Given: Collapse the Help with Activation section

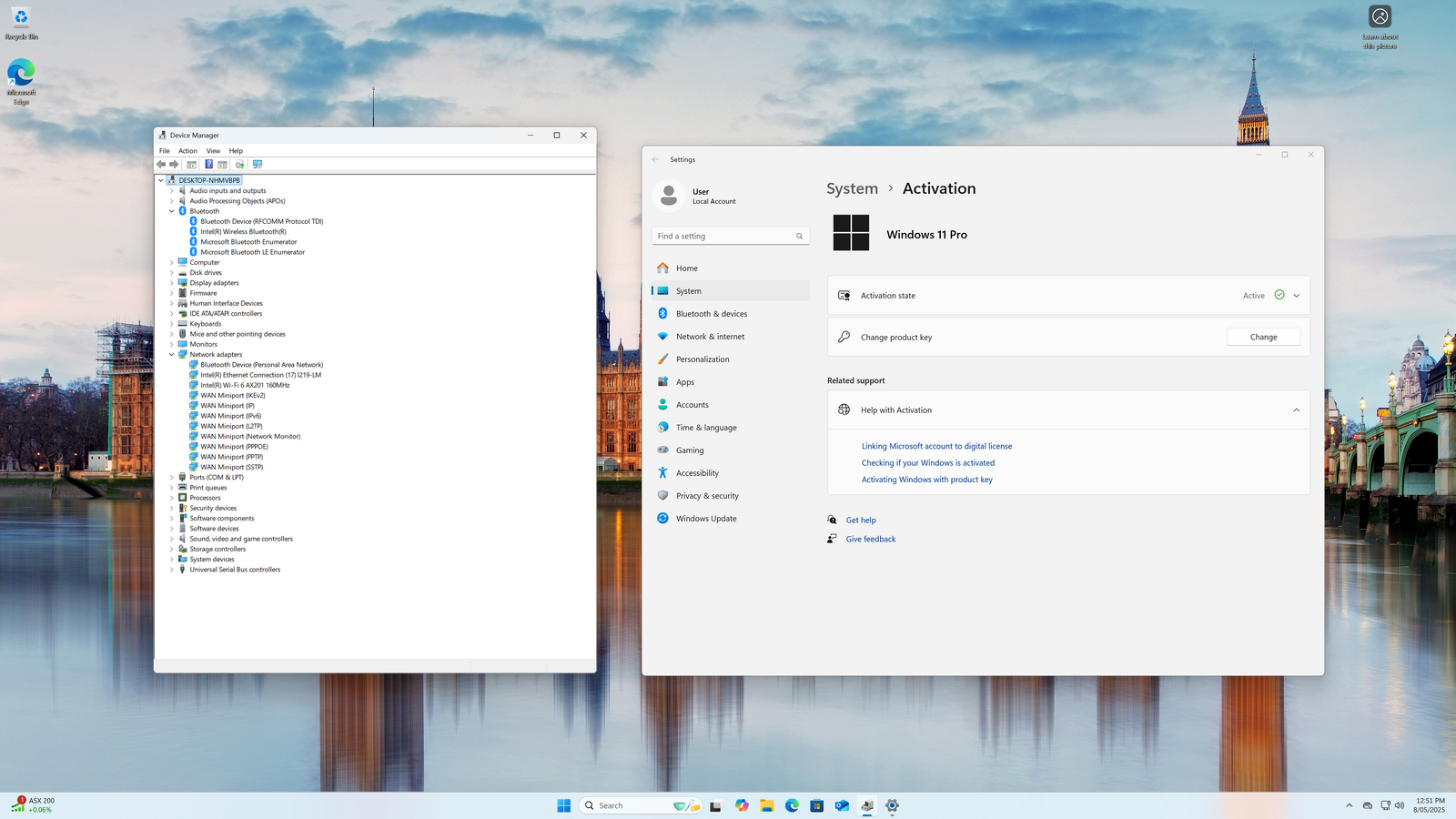Looking at the screenshot, I should 1297,410.
